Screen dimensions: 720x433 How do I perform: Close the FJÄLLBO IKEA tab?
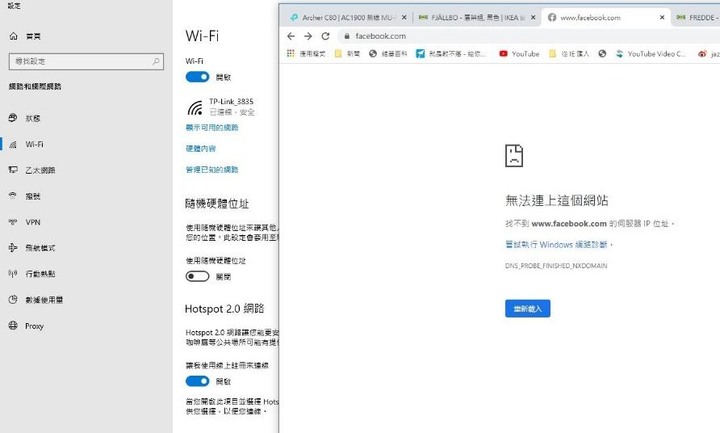point(533,17)
